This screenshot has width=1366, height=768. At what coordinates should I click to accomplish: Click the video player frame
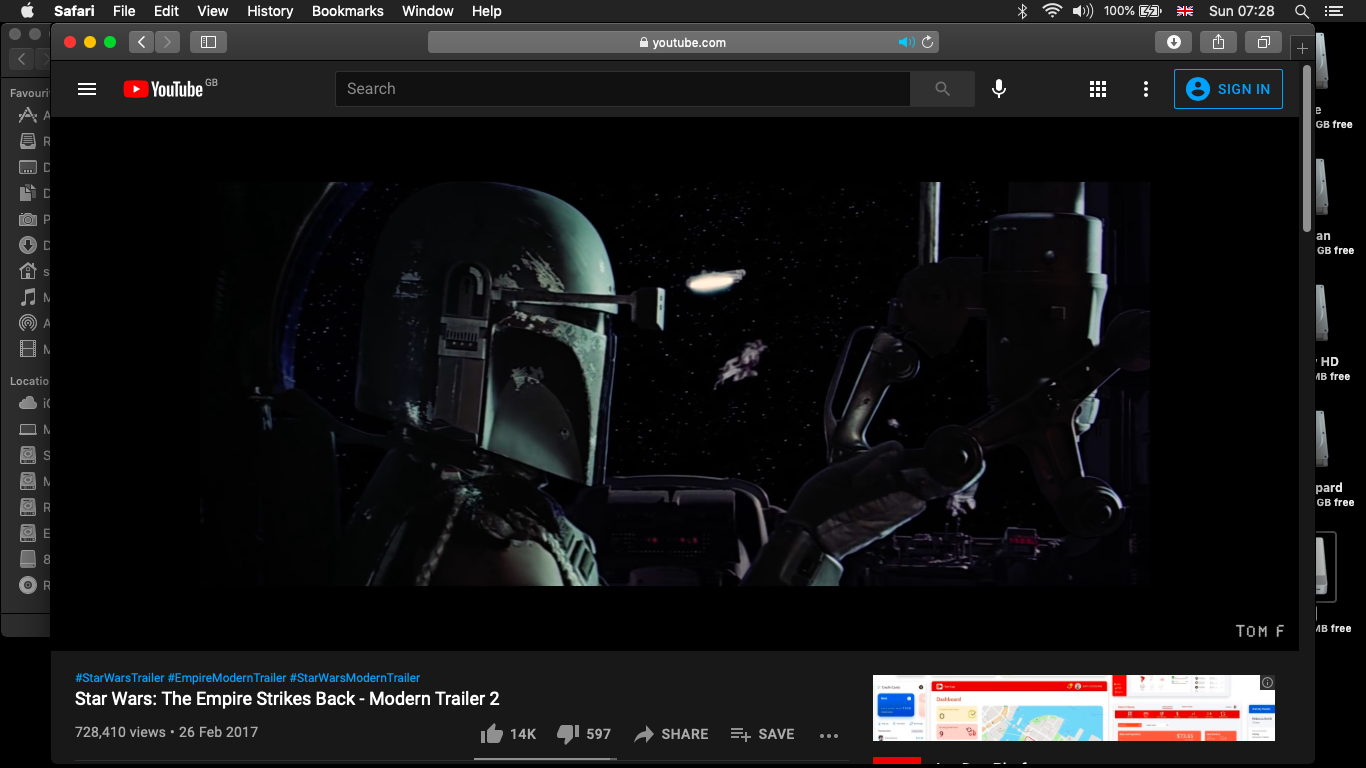coord(675,384)
